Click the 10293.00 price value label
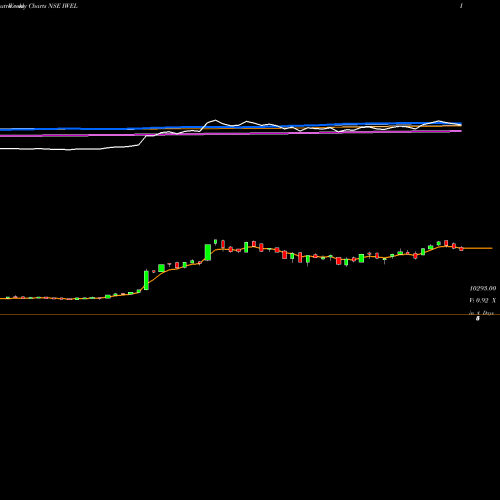 (x=483, y=288)
